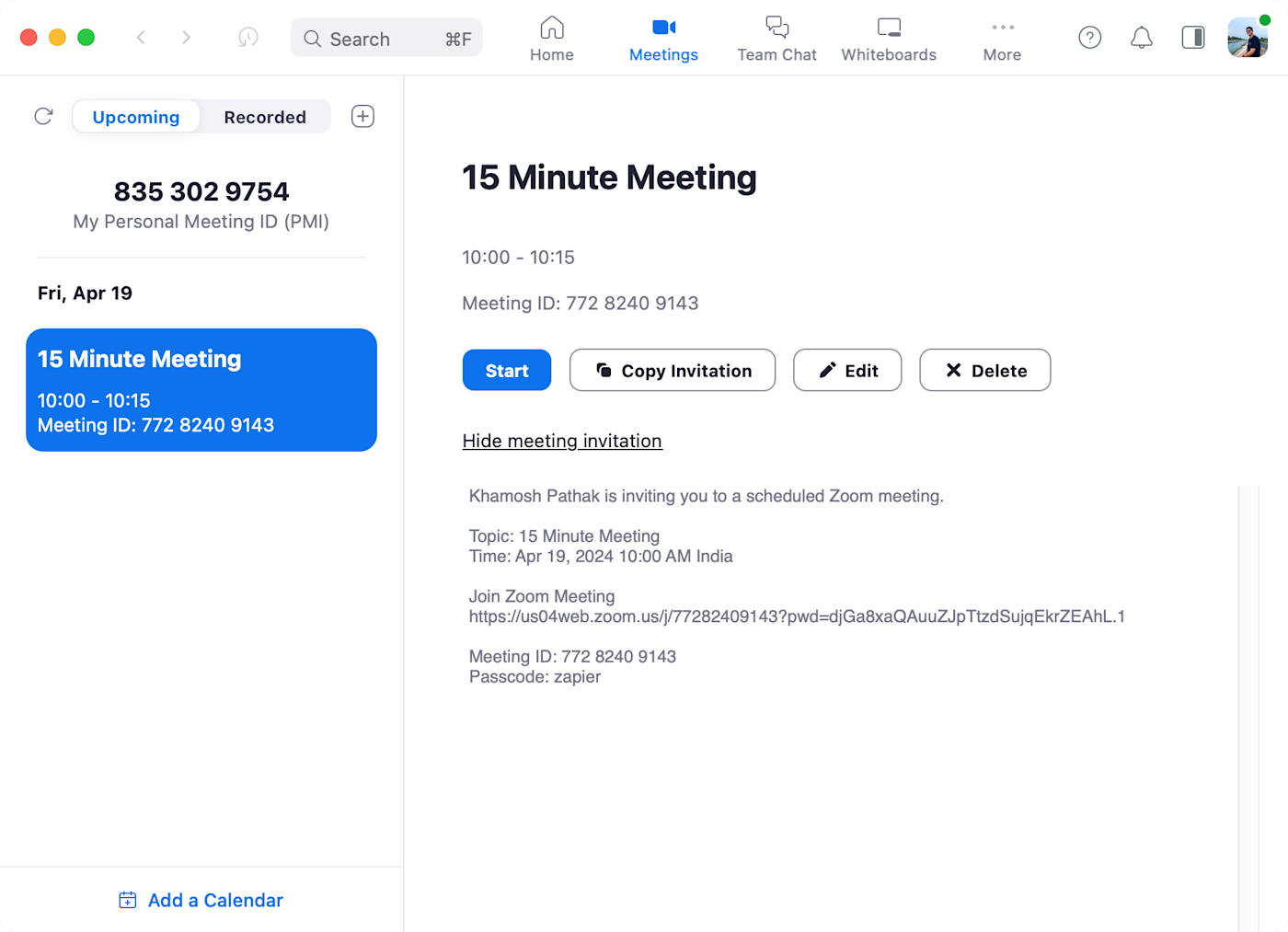Click the invitation scrollbar
Screen dimensions: 1288x932
click(x=1248, y=708)
